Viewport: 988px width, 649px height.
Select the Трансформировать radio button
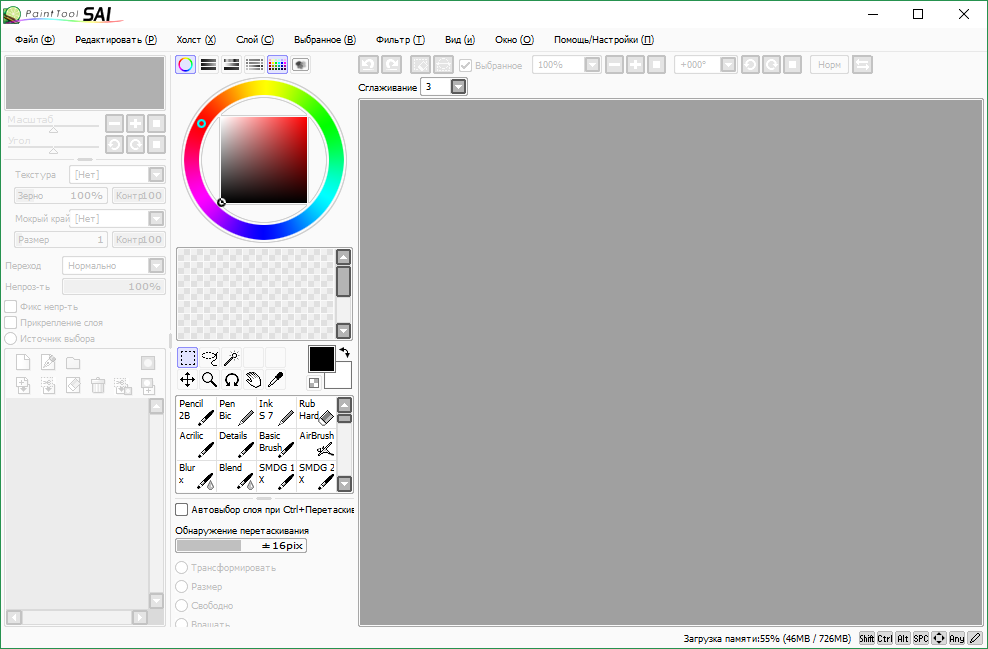(x=181, y=568)
